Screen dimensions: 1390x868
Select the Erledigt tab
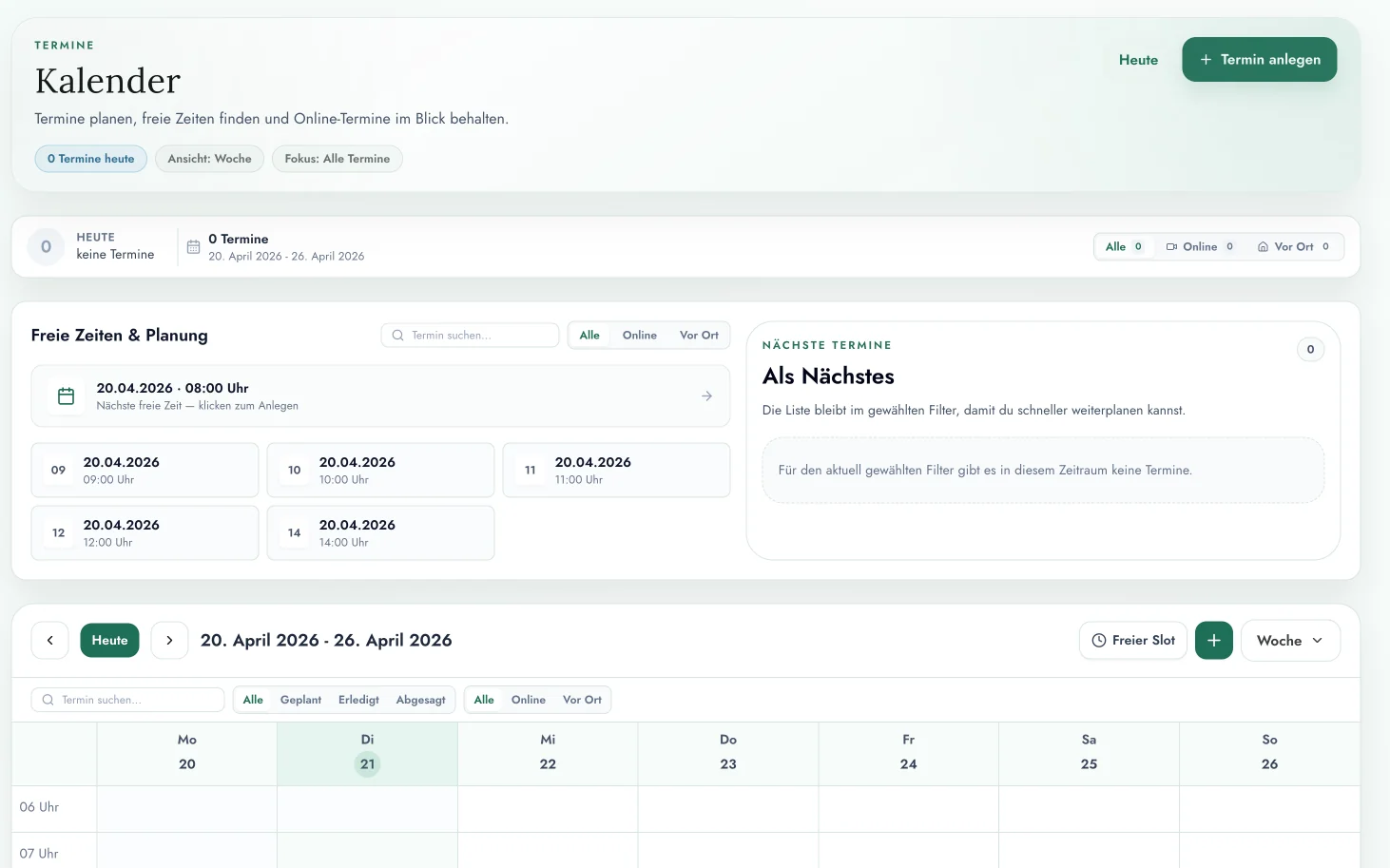358,700
